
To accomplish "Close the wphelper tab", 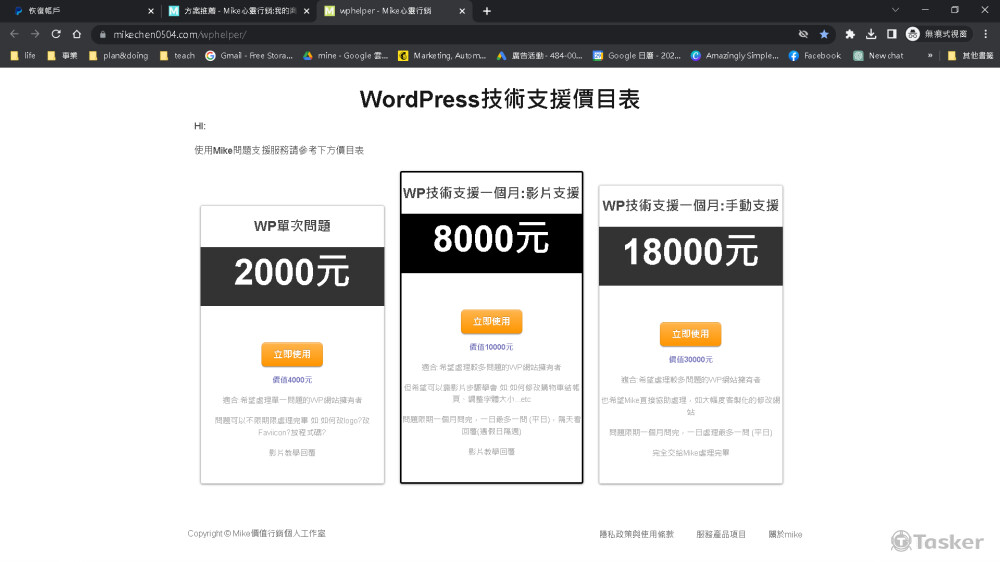I will click(462, 11).
